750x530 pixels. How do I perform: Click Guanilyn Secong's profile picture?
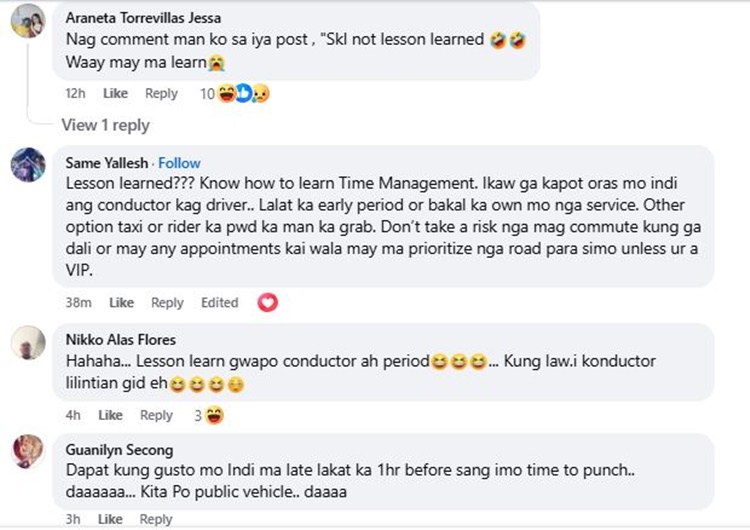(27, 451)
